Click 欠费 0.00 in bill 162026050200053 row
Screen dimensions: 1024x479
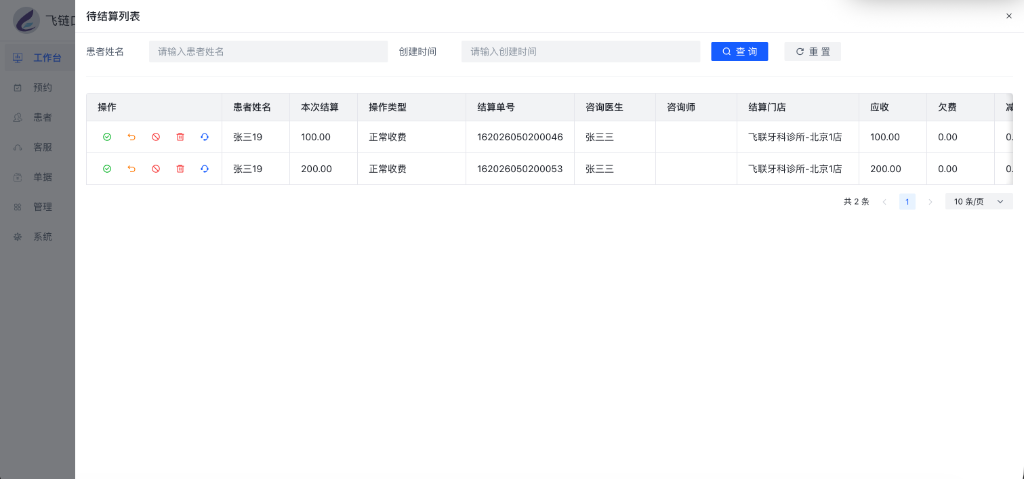click(x=948, y=169)
